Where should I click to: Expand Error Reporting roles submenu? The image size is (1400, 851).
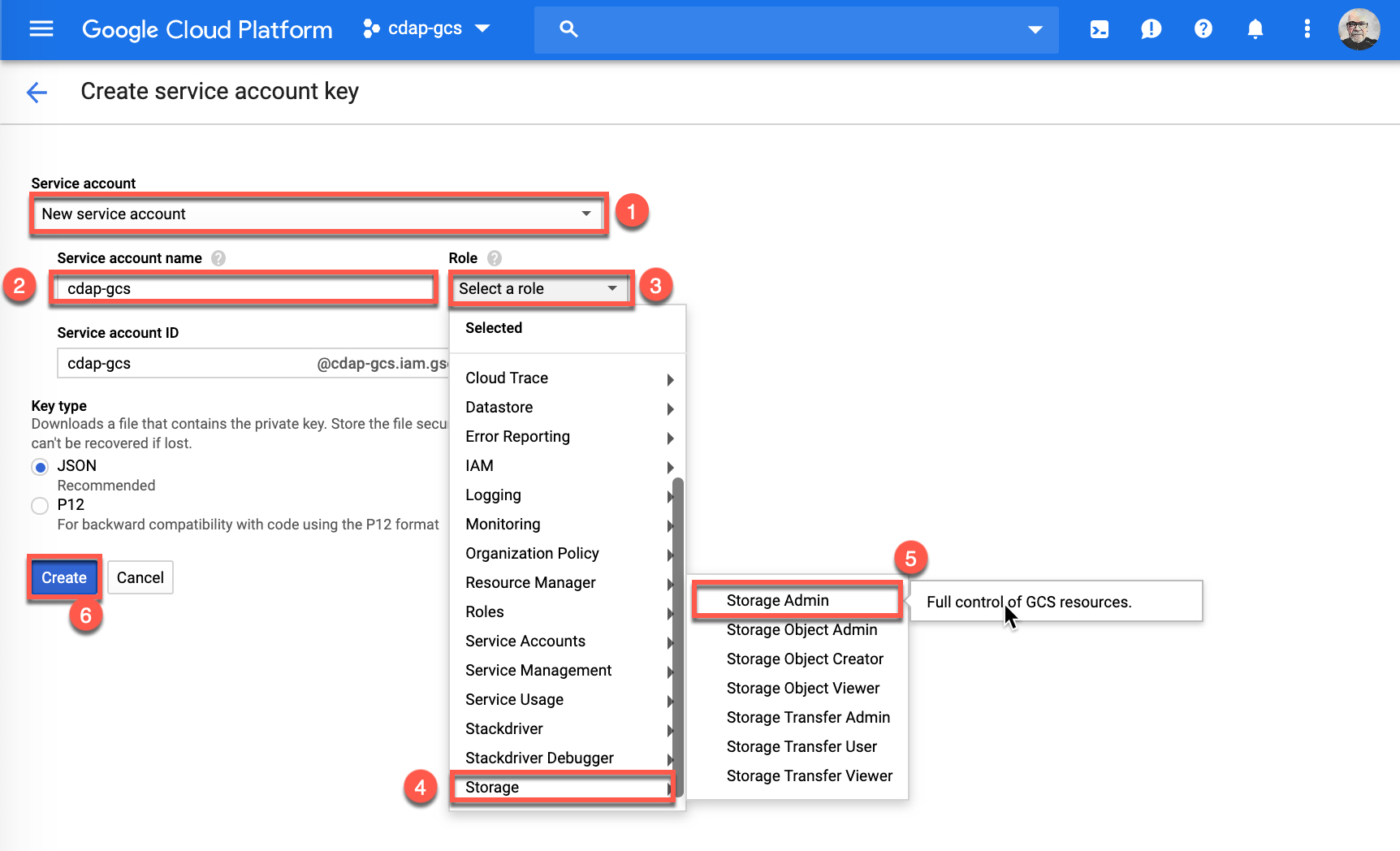pyautogui.click(x=567, y=437)
